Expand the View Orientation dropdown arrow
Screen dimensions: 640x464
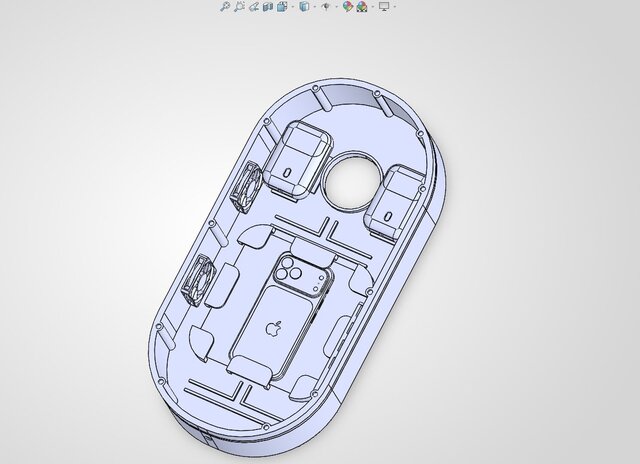coord(293,7)
